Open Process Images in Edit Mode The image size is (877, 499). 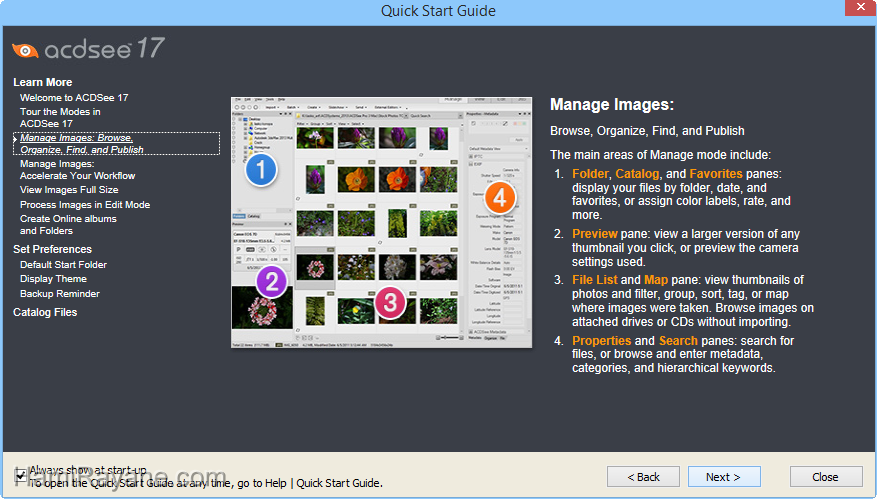pos(85,205)
